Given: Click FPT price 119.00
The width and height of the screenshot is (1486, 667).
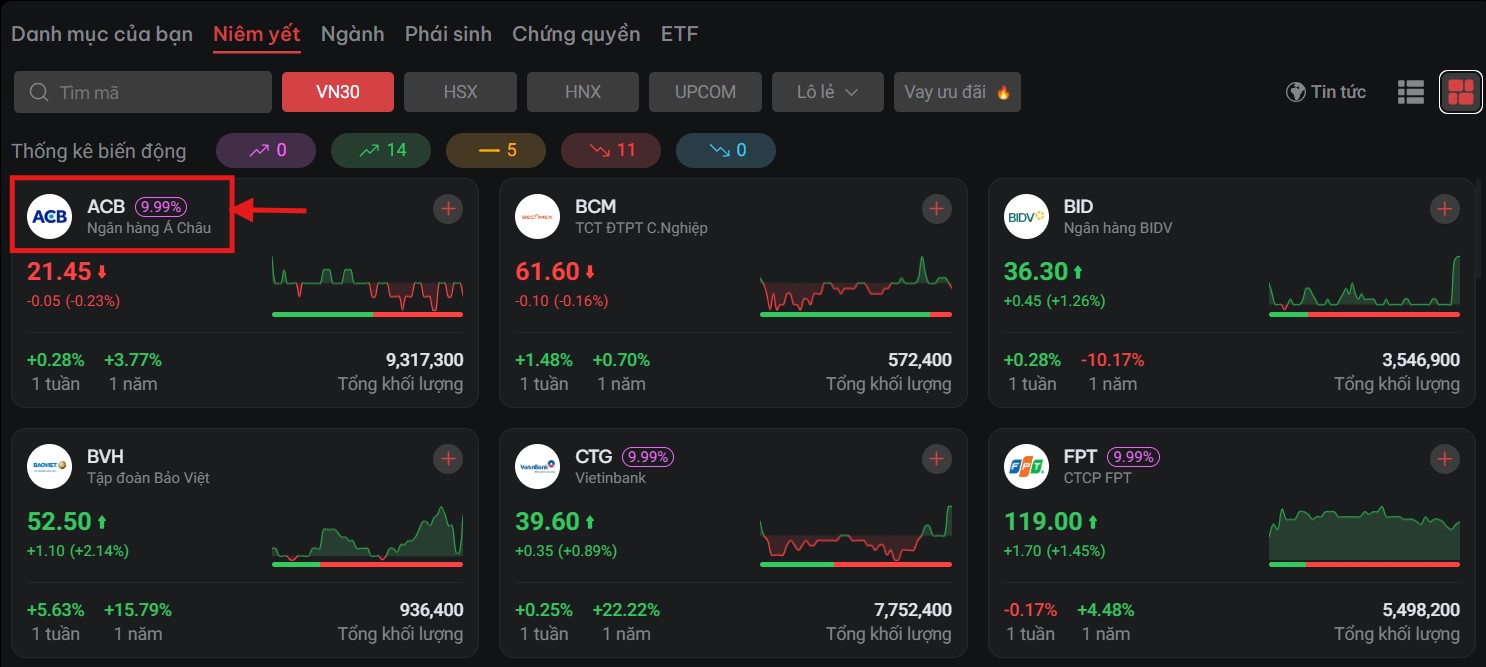Looking at the screenshot, I should click(1043, 522).
